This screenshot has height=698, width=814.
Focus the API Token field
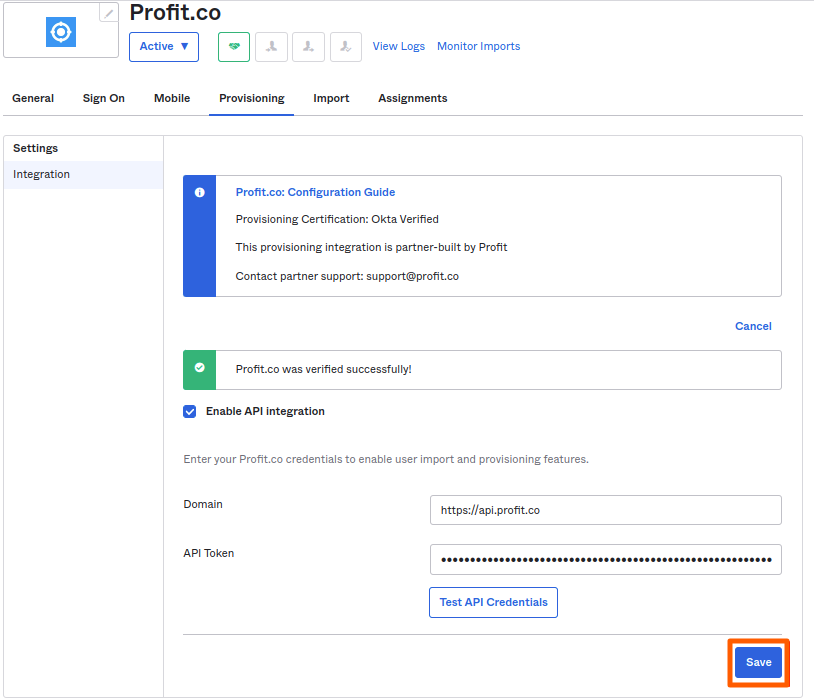pos(605,560)
